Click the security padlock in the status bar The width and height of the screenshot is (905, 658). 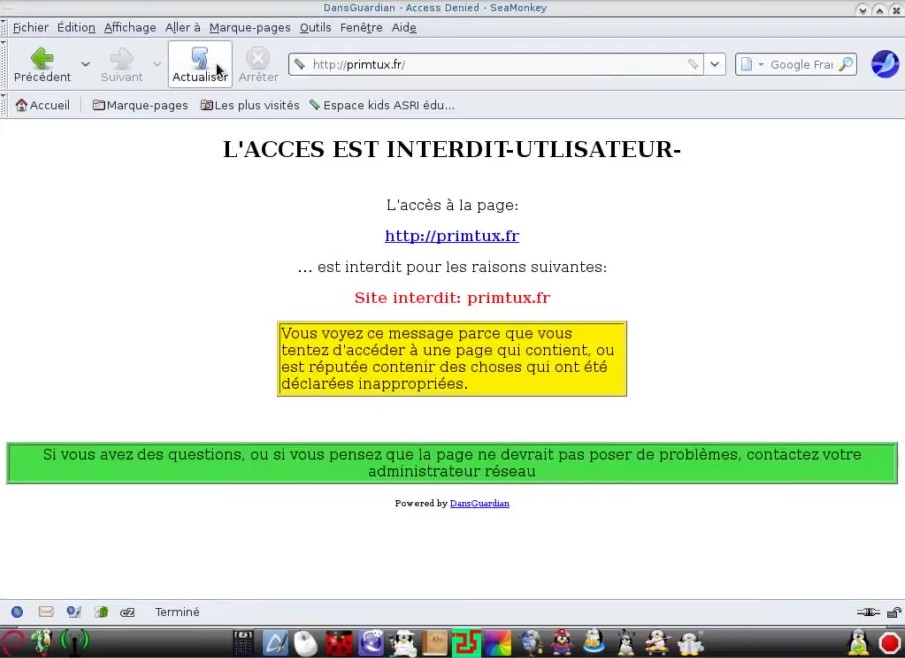click(894, 612)
